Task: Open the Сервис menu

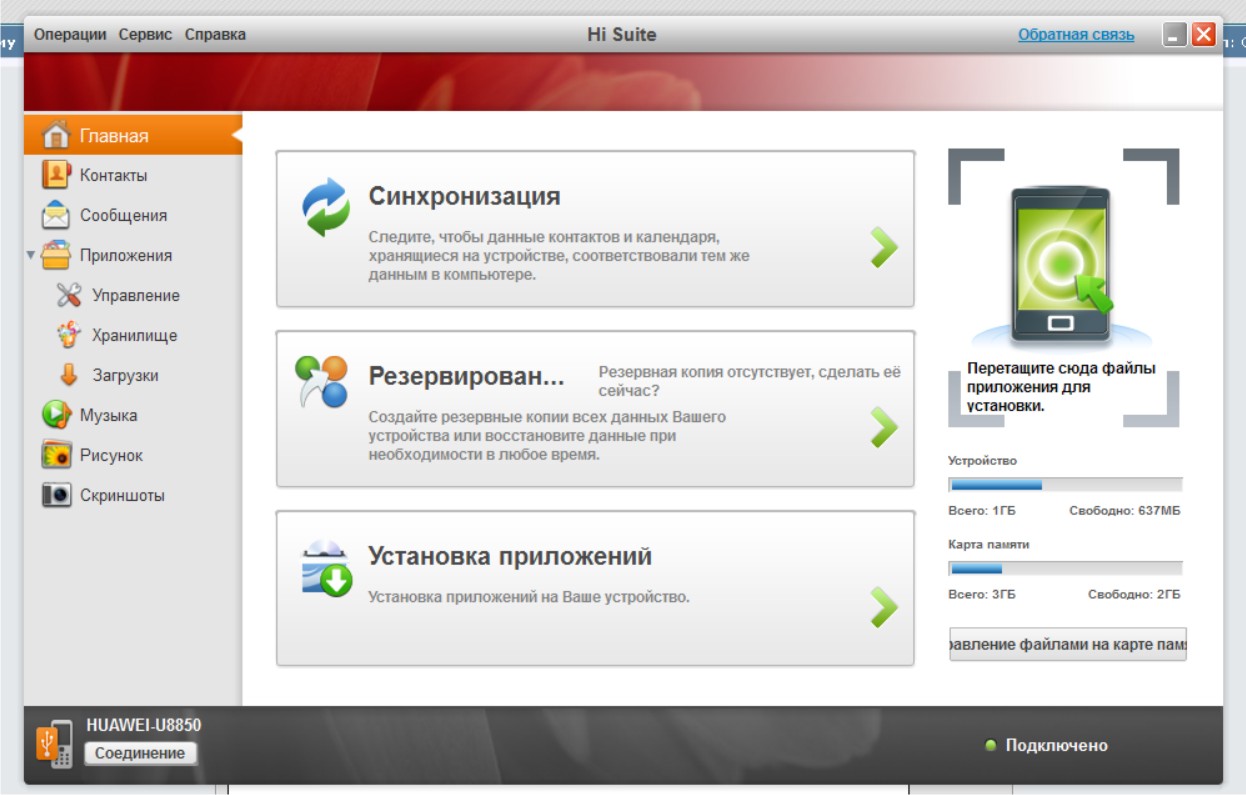Action: [x=146, y=34]
